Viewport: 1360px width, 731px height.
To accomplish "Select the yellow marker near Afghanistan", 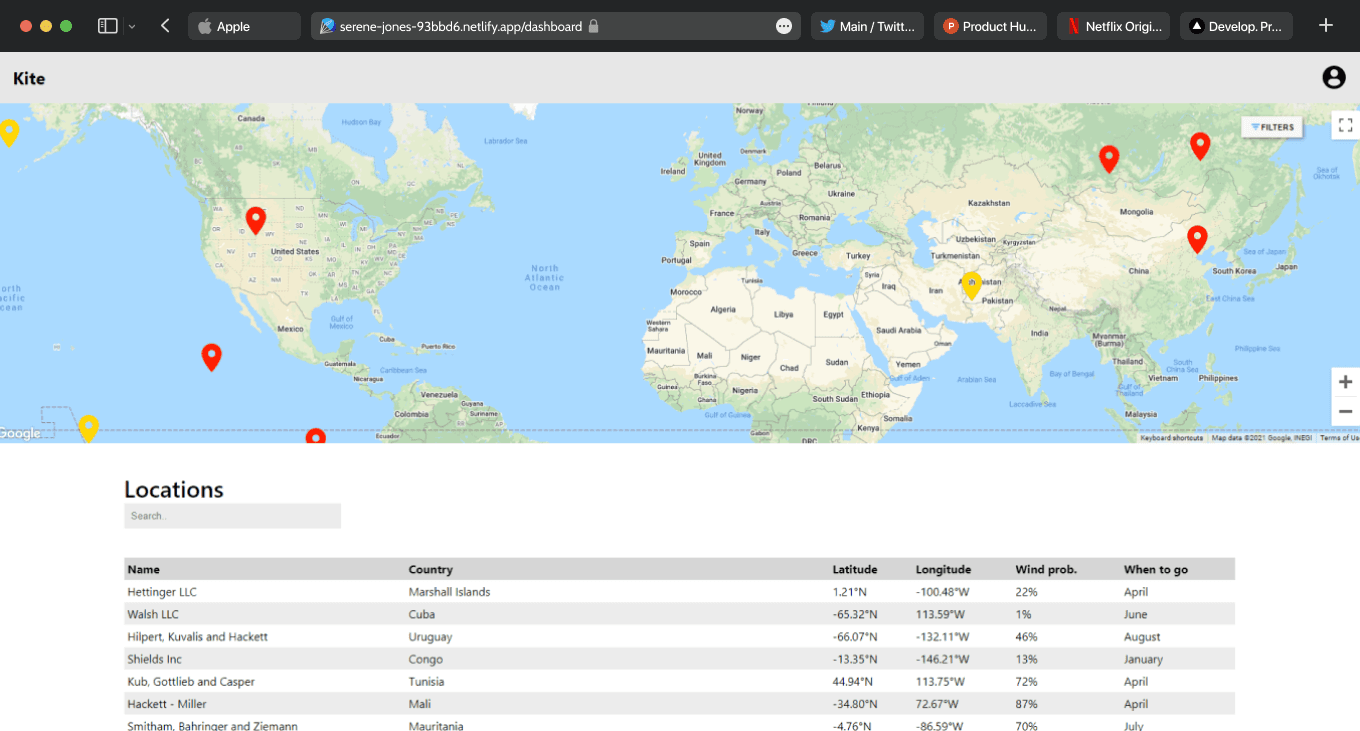I will (971, 284).
